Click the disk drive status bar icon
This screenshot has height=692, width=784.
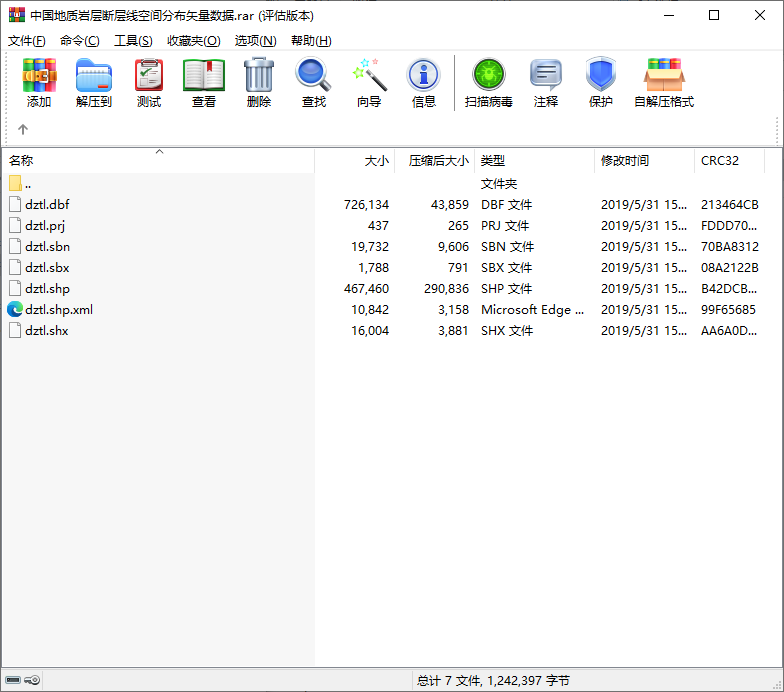click(13, 680)
